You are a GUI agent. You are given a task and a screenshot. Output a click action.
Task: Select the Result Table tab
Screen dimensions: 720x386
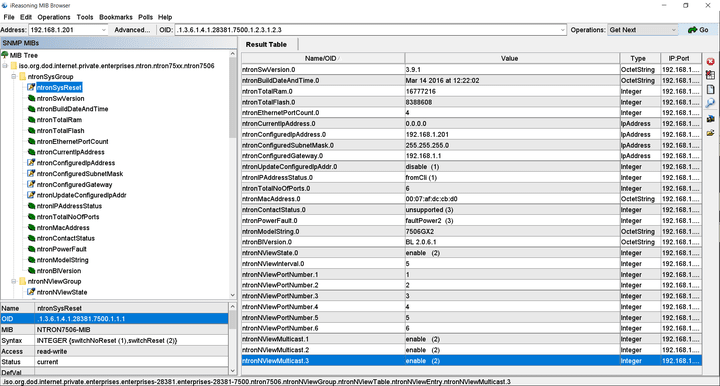266,44
